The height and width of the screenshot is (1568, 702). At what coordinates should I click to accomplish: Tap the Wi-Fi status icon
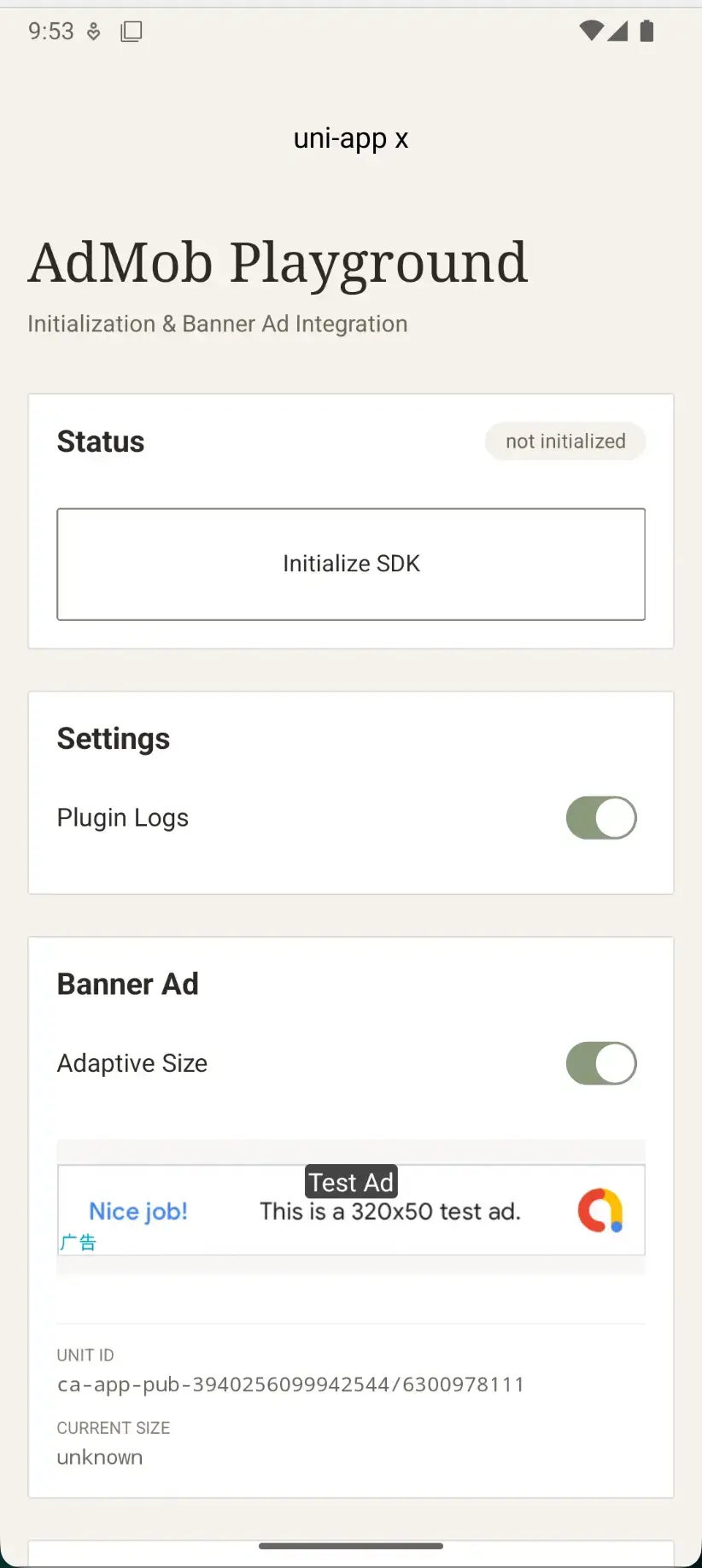tap(591, 32)
